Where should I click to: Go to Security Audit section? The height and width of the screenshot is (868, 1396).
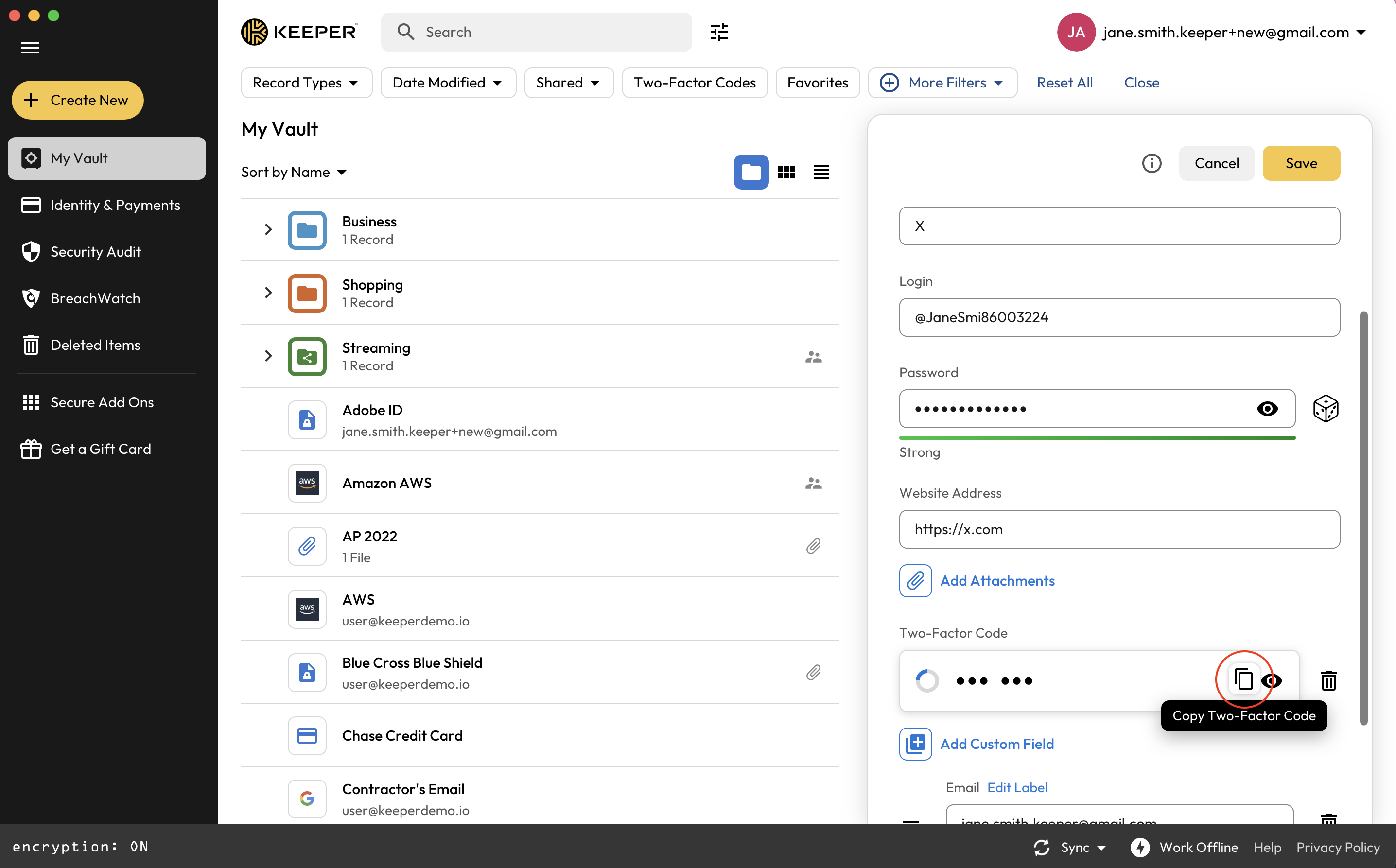tap(95, 251)
